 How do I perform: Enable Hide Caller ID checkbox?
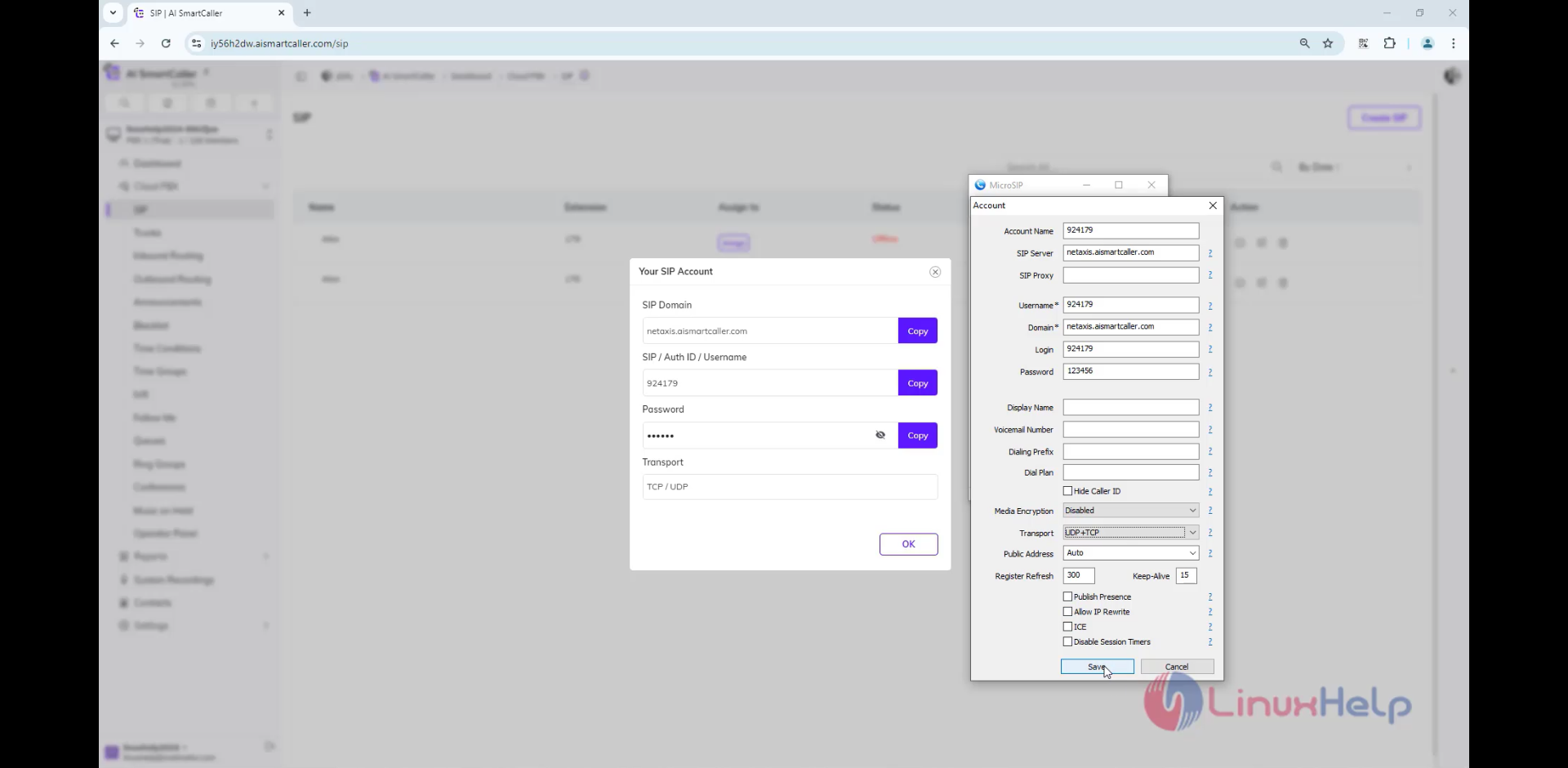point(1067,491)
